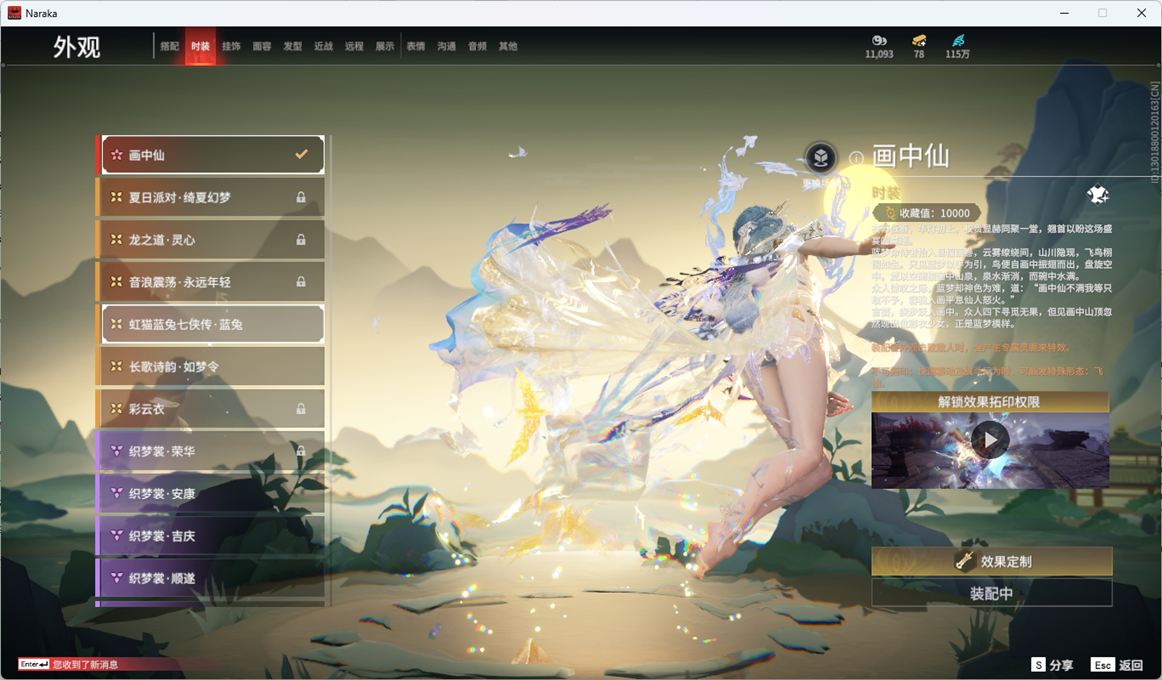
Task: Click the Naraka app icon in the title bar
Action: (14, 13)
